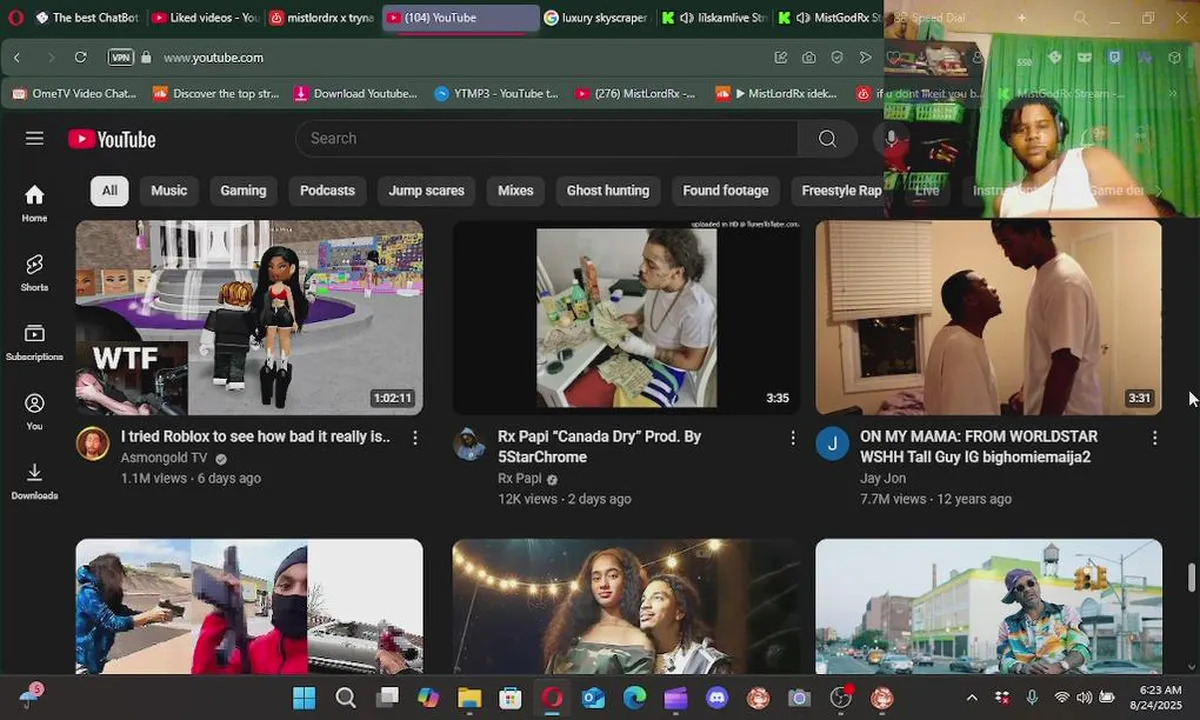Switch to luxury skyscraper Google tab
Image resolution: width=1200 pixels, height=720 pixels.
[x=597, y=18]
